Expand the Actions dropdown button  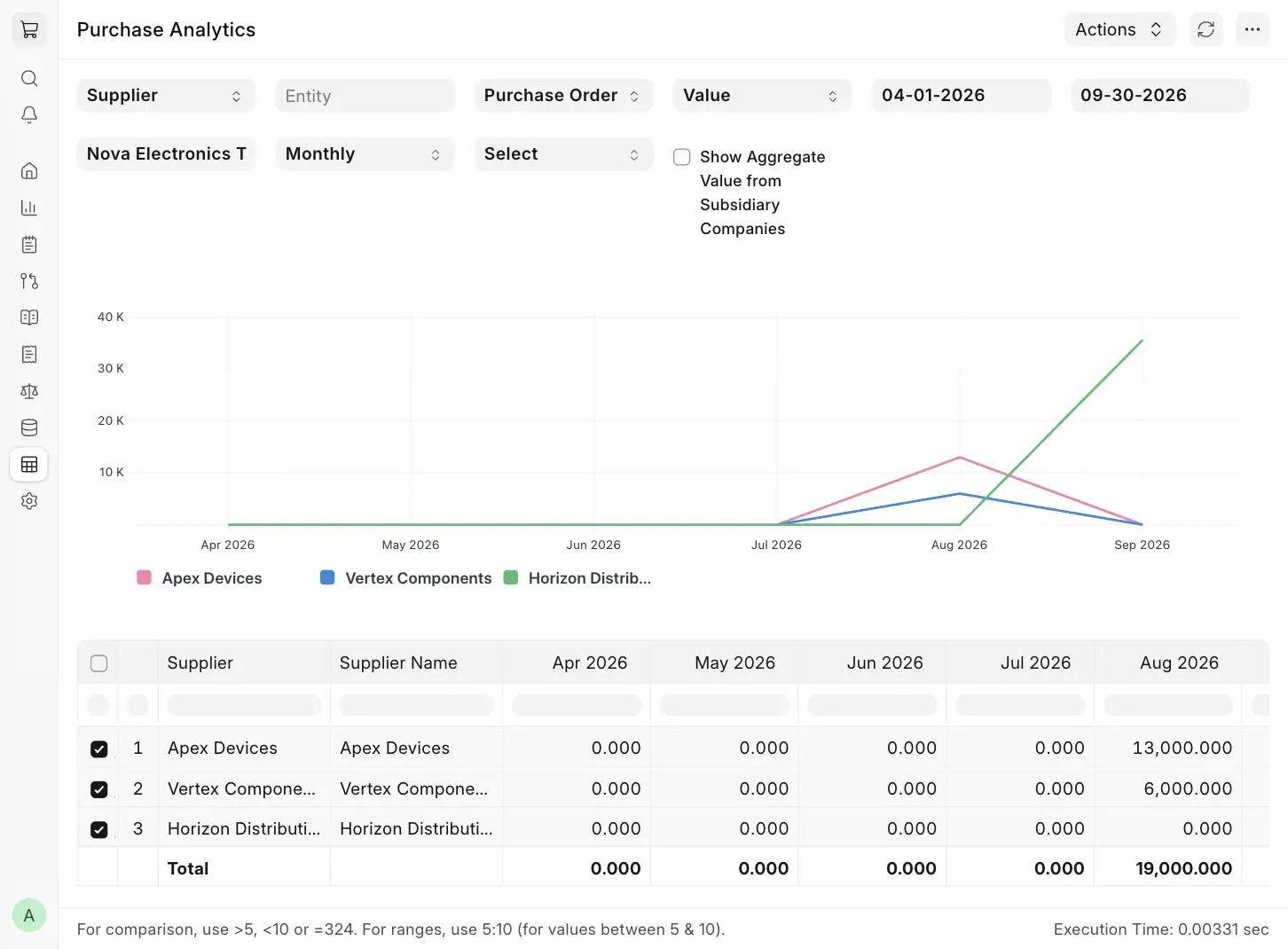tap(1119, 29)
